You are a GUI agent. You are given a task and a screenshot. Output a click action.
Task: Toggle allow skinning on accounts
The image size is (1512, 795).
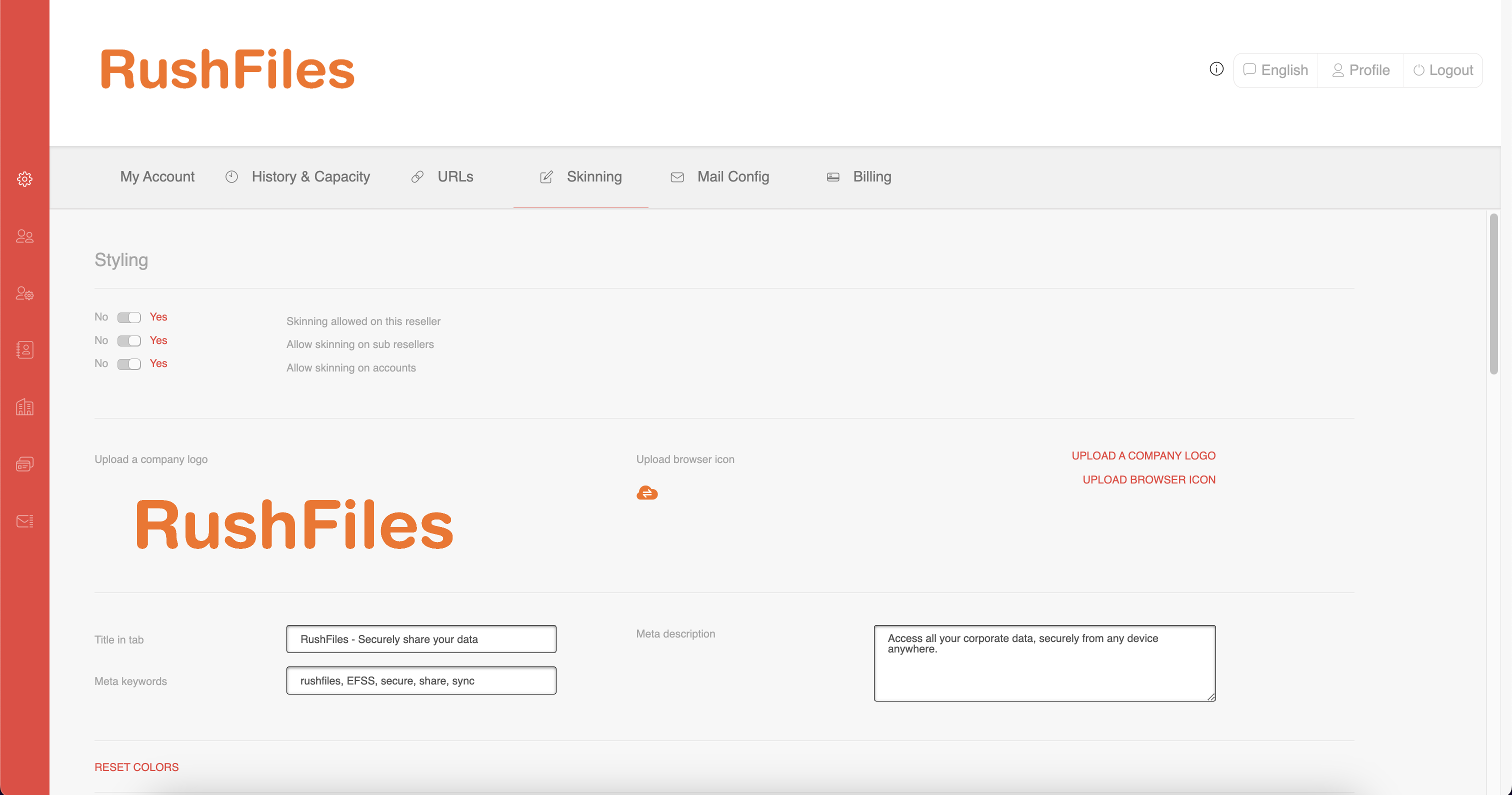point(128,364)
